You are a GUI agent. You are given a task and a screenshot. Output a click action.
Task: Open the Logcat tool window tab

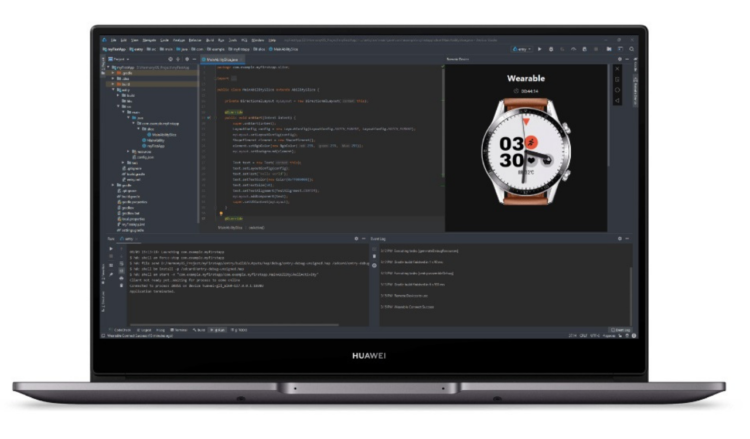(x=144, y=330)
